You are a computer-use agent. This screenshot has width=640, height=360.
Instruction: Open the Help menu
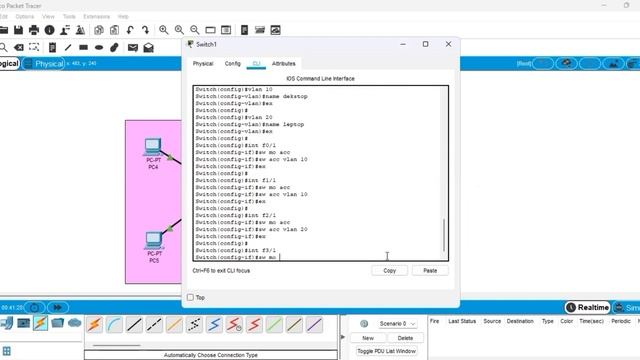click(x=123, y=17)
